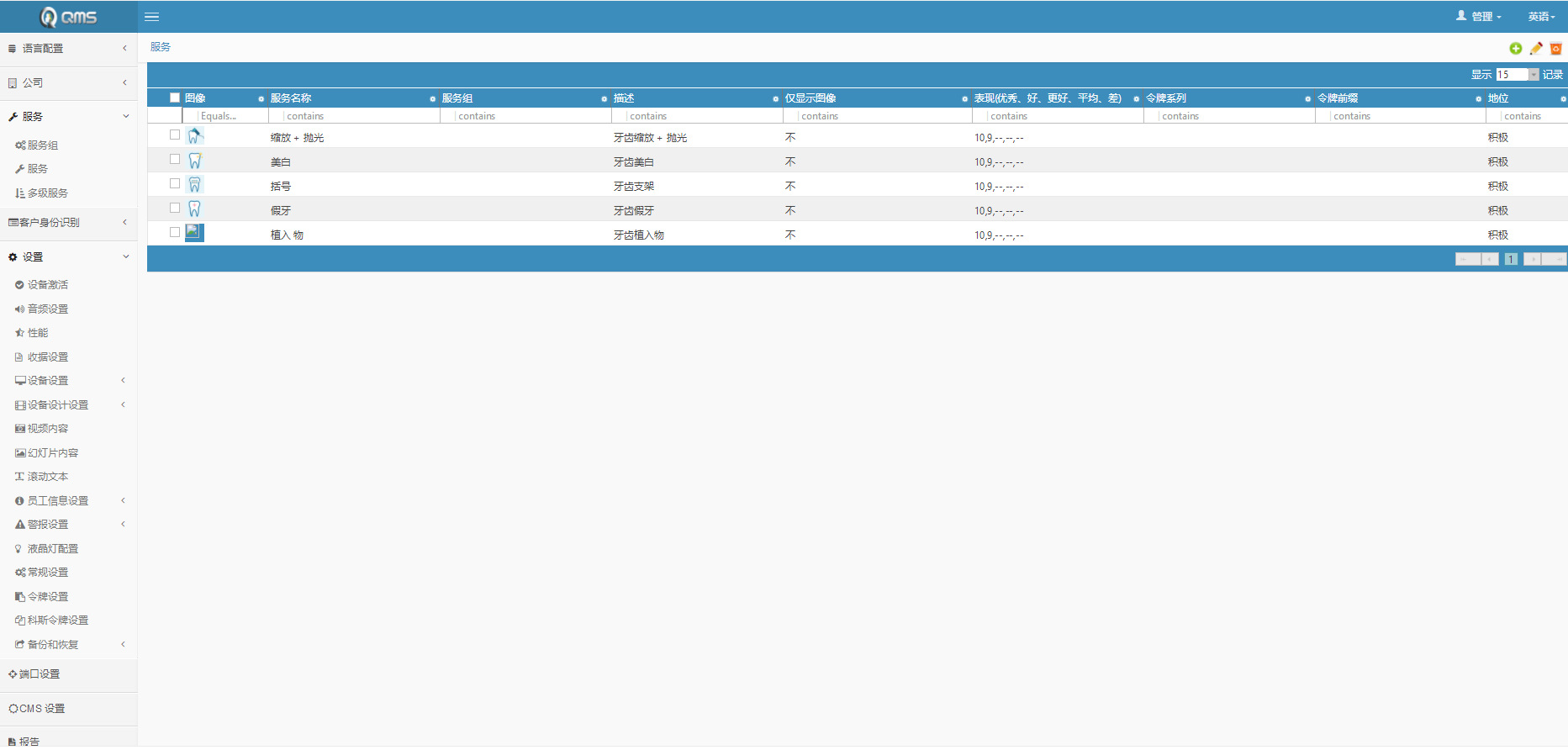Click the 服务名称 filter input field
Screen dimensions: 1568x750
pos(361,116)
